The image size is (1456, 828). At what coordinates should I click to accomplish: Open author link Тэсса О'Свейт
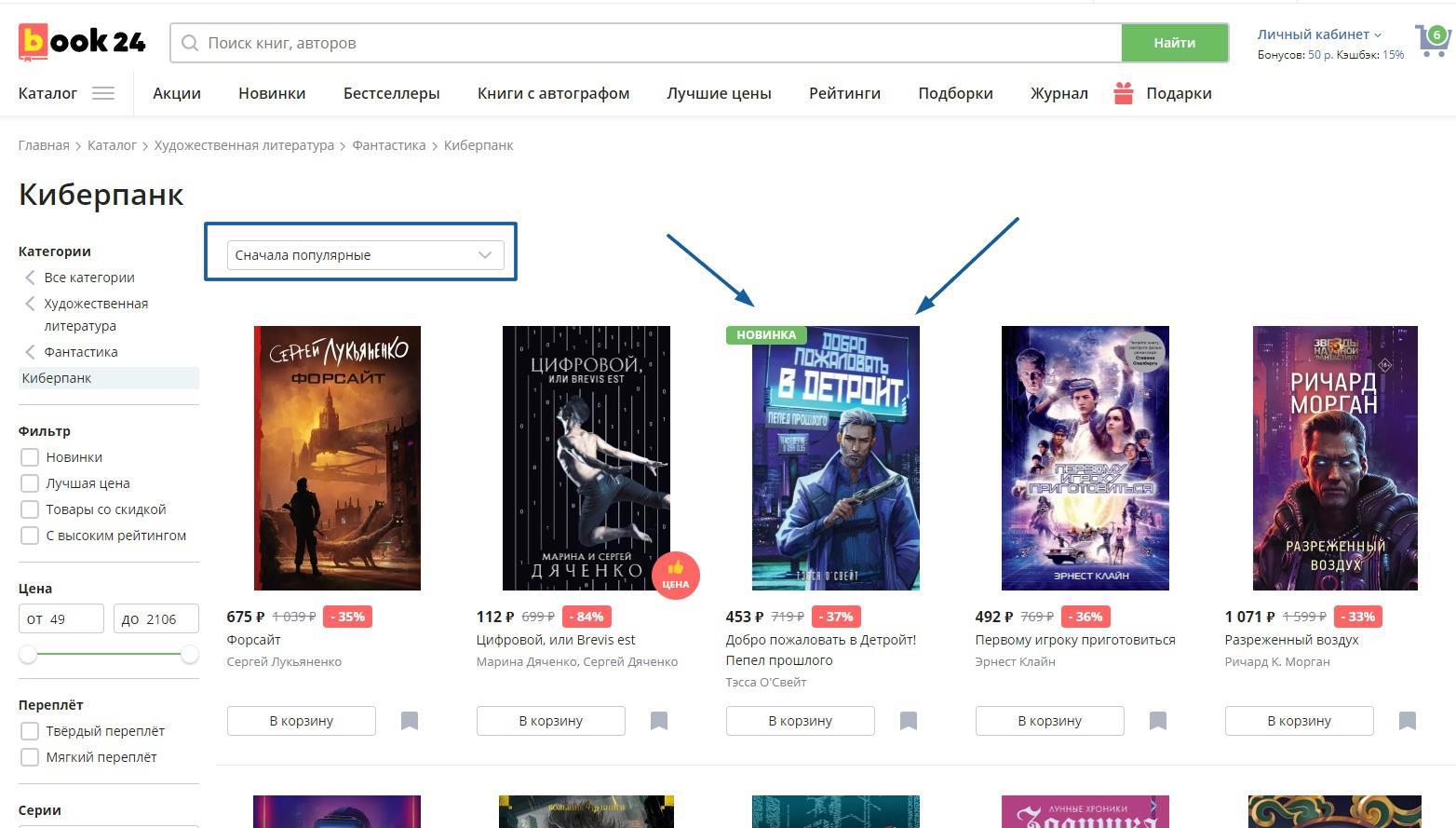766,682
